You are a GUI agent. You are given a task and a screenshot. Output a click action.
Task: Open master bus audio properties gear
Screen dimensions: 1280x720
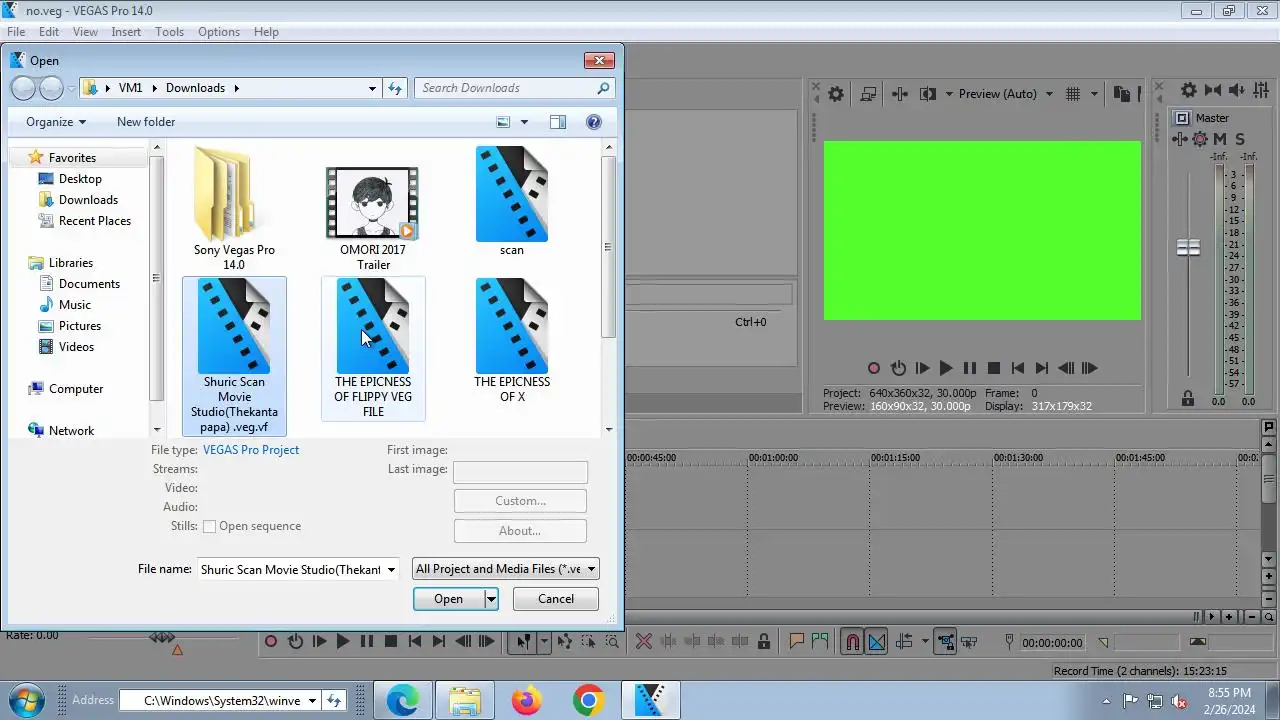[x=1188, y=90]
